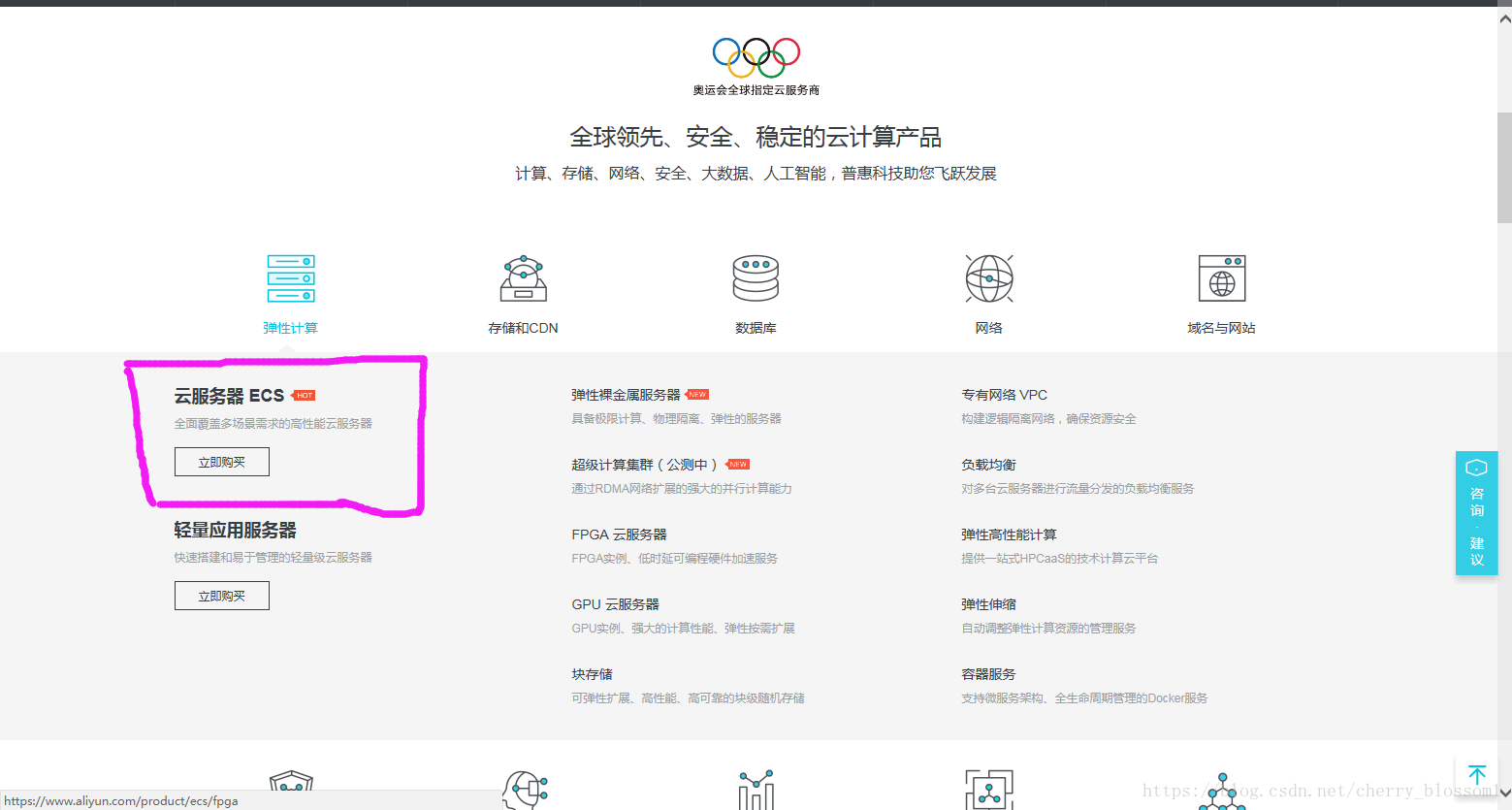Open the 轻量应用服务器 product link

pyautogui.click(x=236, y=530)
